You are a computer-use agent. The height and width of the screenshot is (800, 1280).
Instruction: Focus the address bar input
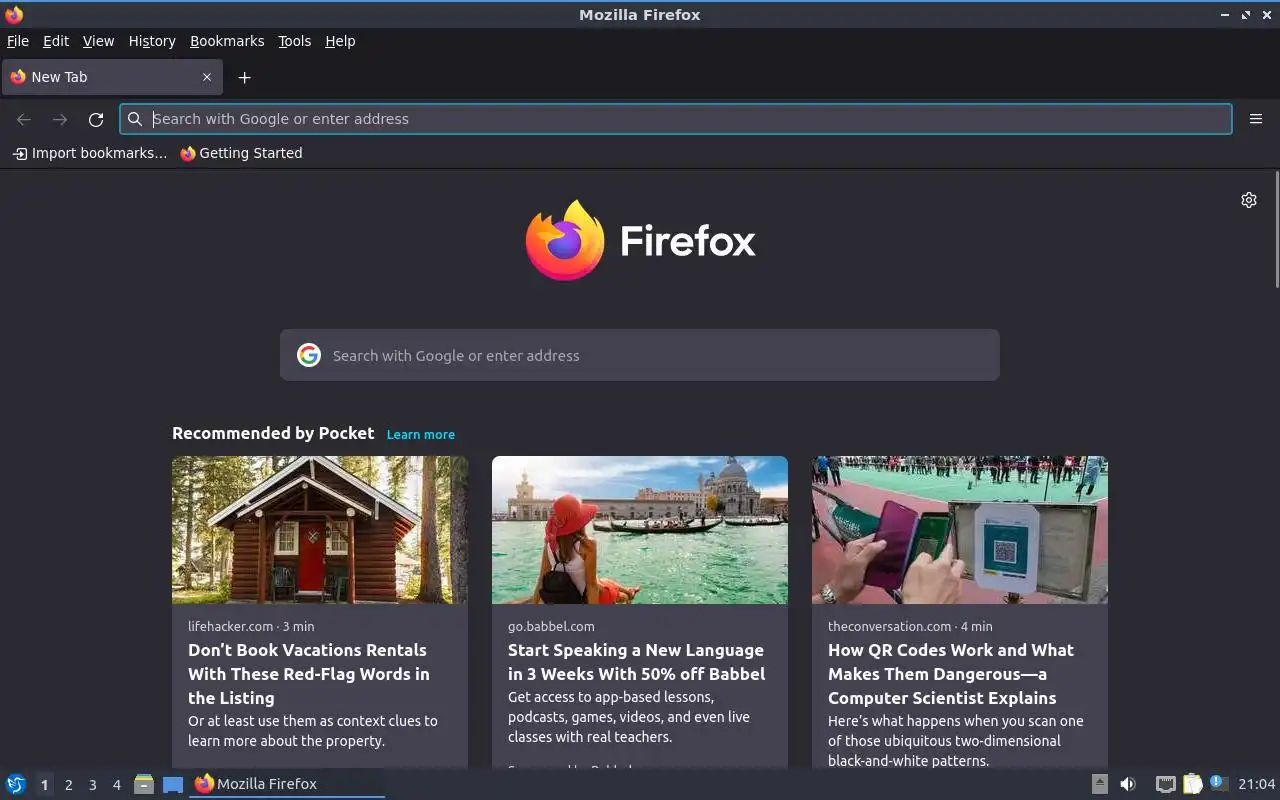[676, 119]
